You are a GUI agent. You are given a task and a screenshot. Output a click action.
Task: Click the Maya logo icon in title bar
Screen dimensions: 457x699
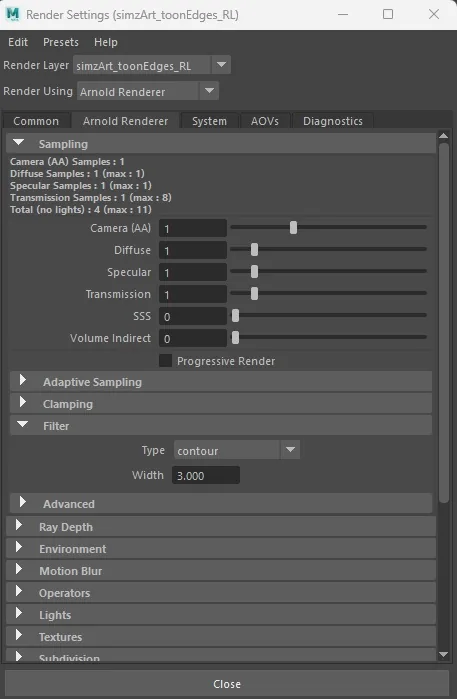[x=12, y=14]
